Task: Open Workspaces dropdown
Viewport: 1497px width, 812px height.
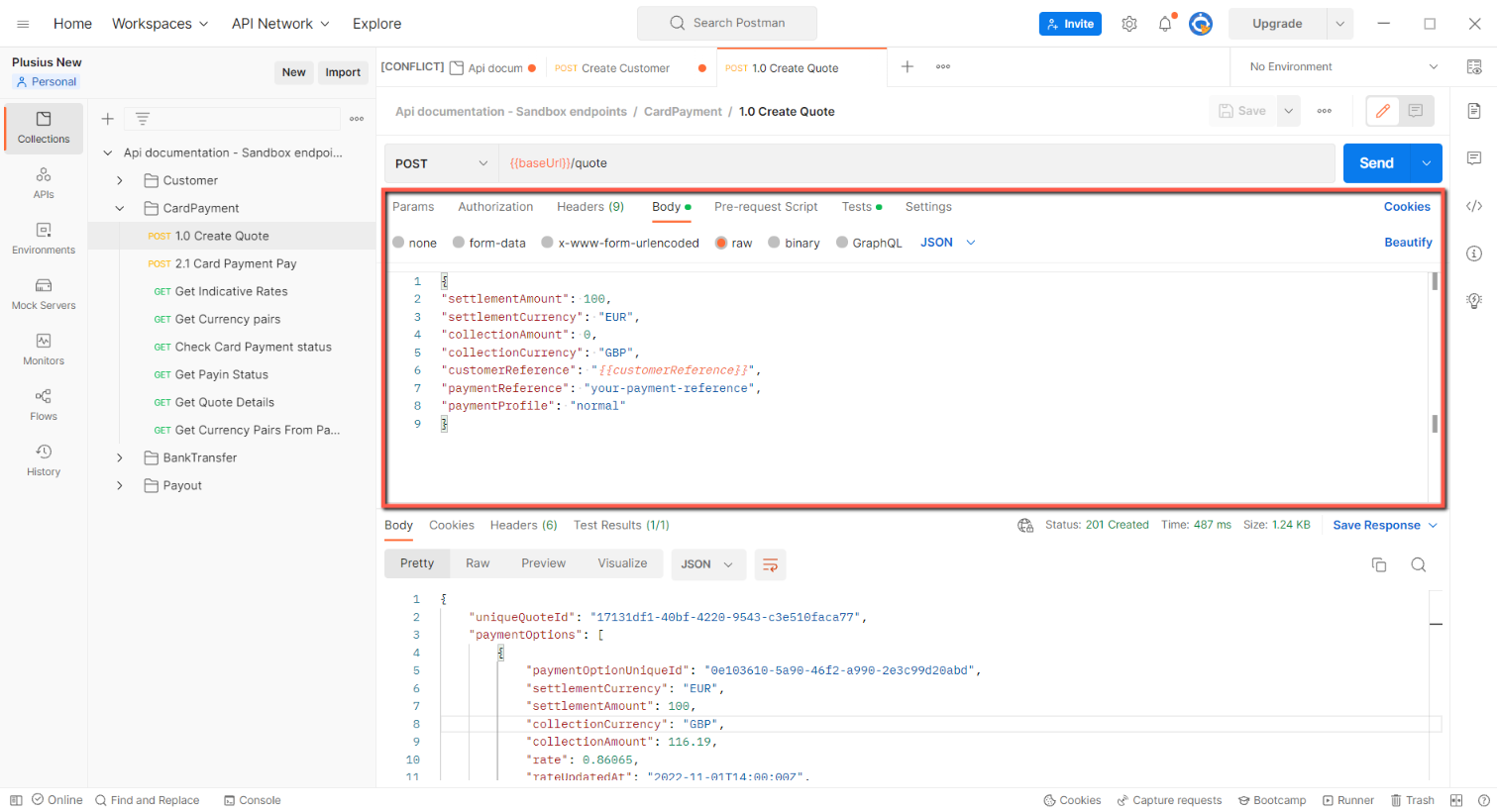Action: pyautogui.click(x=160, y=24)
